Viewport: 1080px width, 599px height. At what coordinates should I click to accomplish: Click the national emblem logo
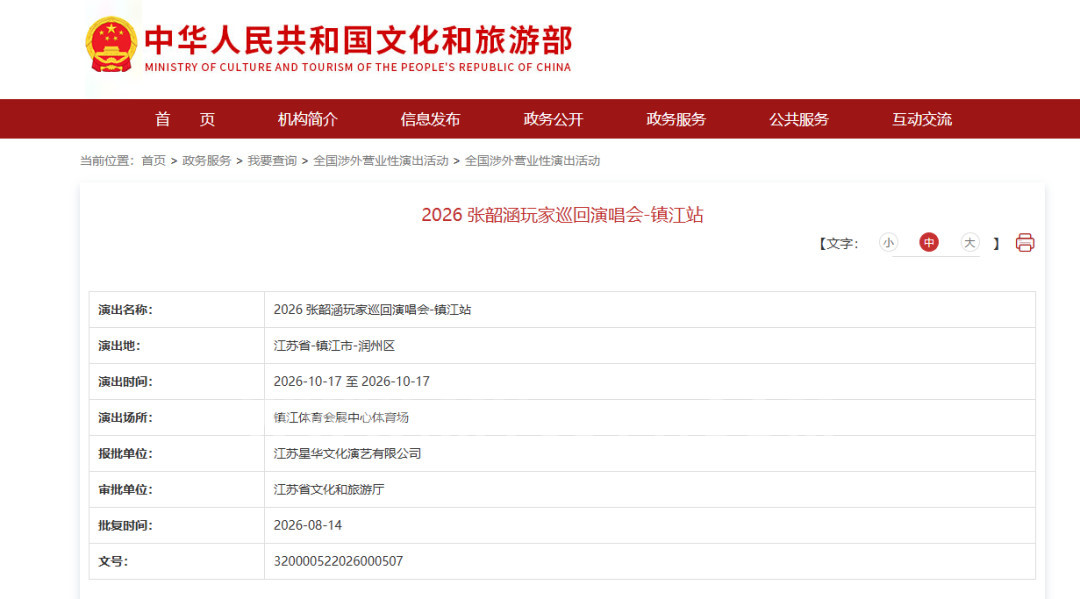111,45
